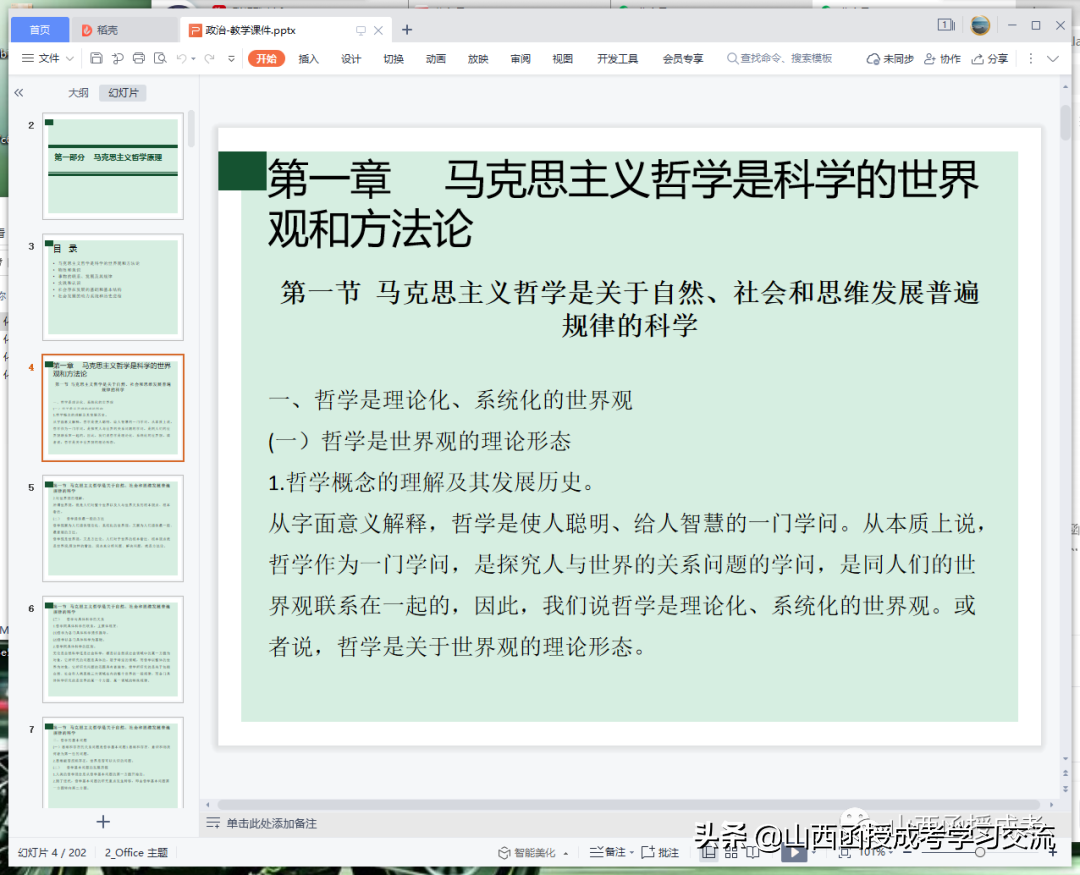1080x875 pixels.
Task: Click the Undo arrow icon
Action: click(x=182, y=58)
